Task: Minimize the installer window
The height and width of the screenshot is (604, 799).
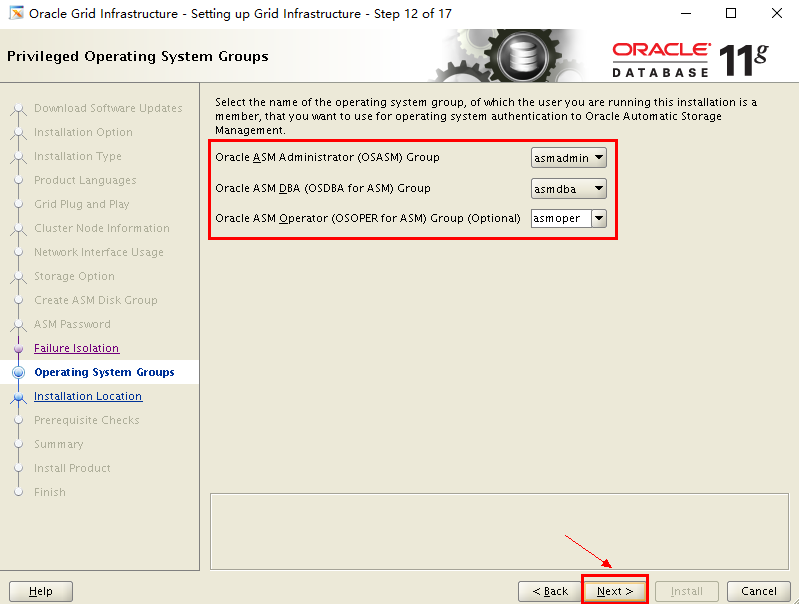Action: 686,13
